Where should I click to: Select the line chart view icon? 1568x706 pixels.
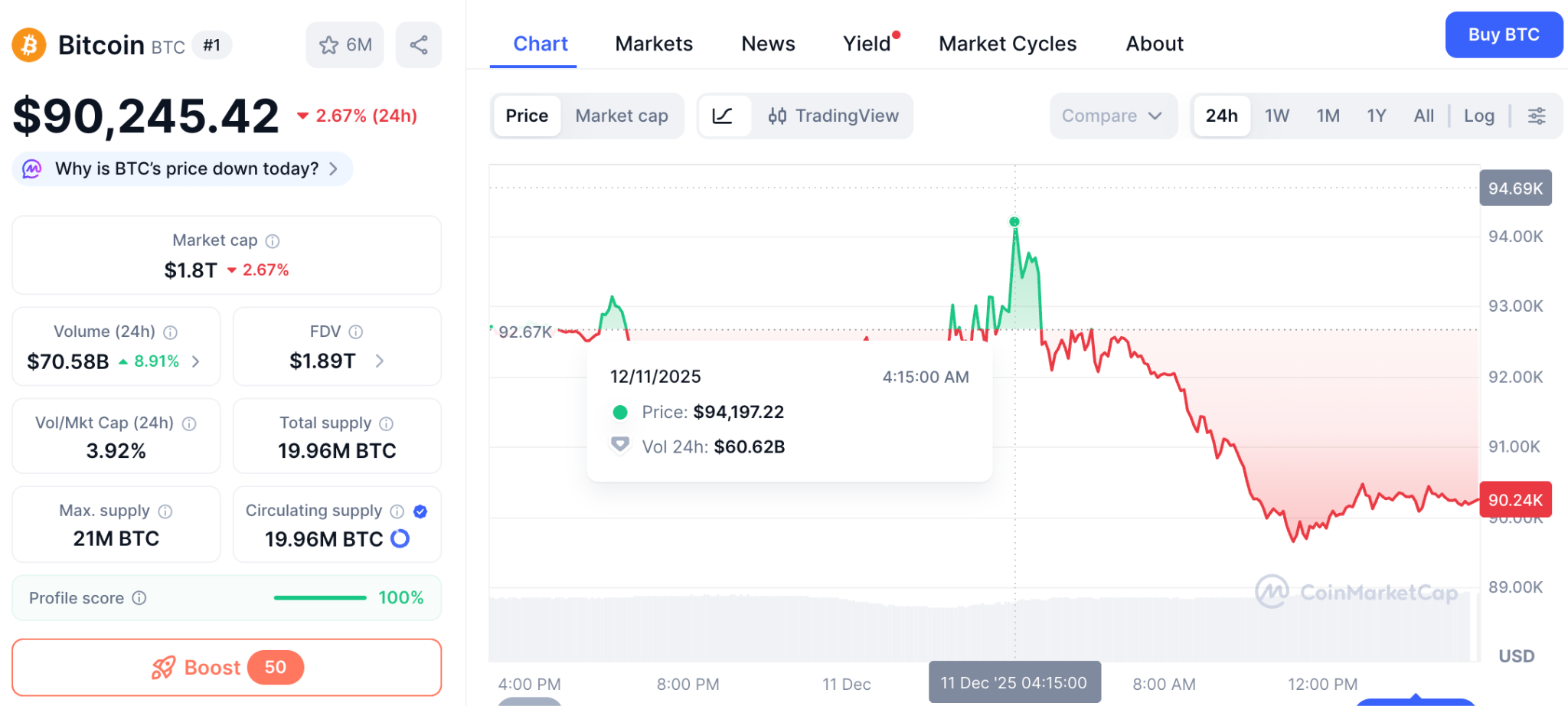(723, 116)
